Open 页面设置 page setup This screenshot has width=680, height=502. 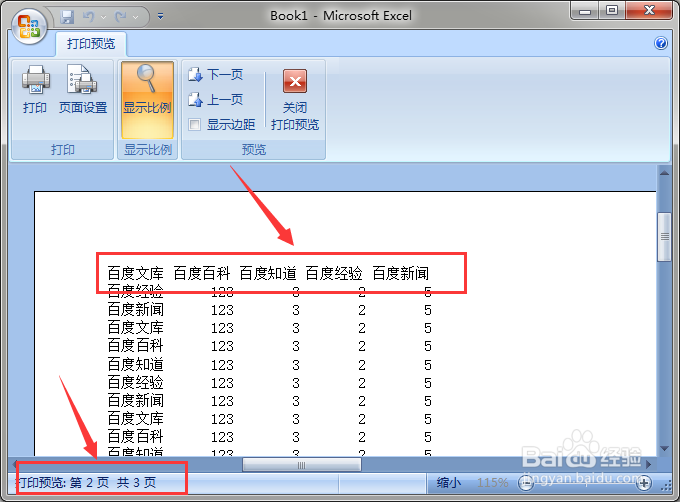click(x=83, y=89)
